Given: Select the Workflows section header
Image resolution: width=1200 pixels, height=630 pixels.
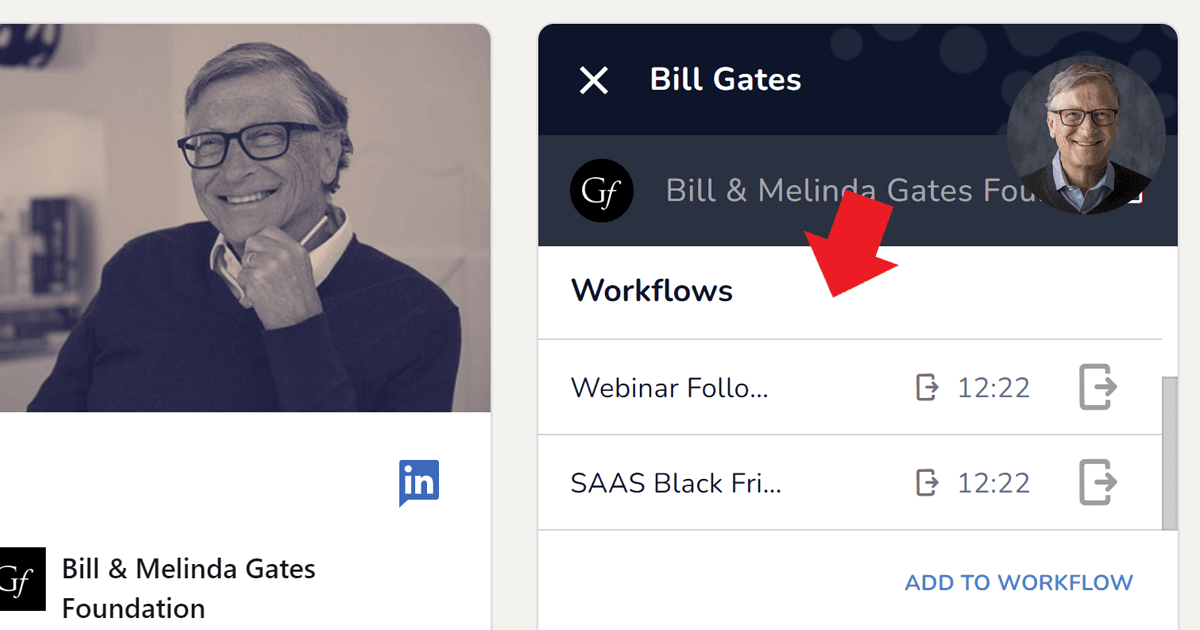Looking at the screenshot, I should tap(651, 291).
